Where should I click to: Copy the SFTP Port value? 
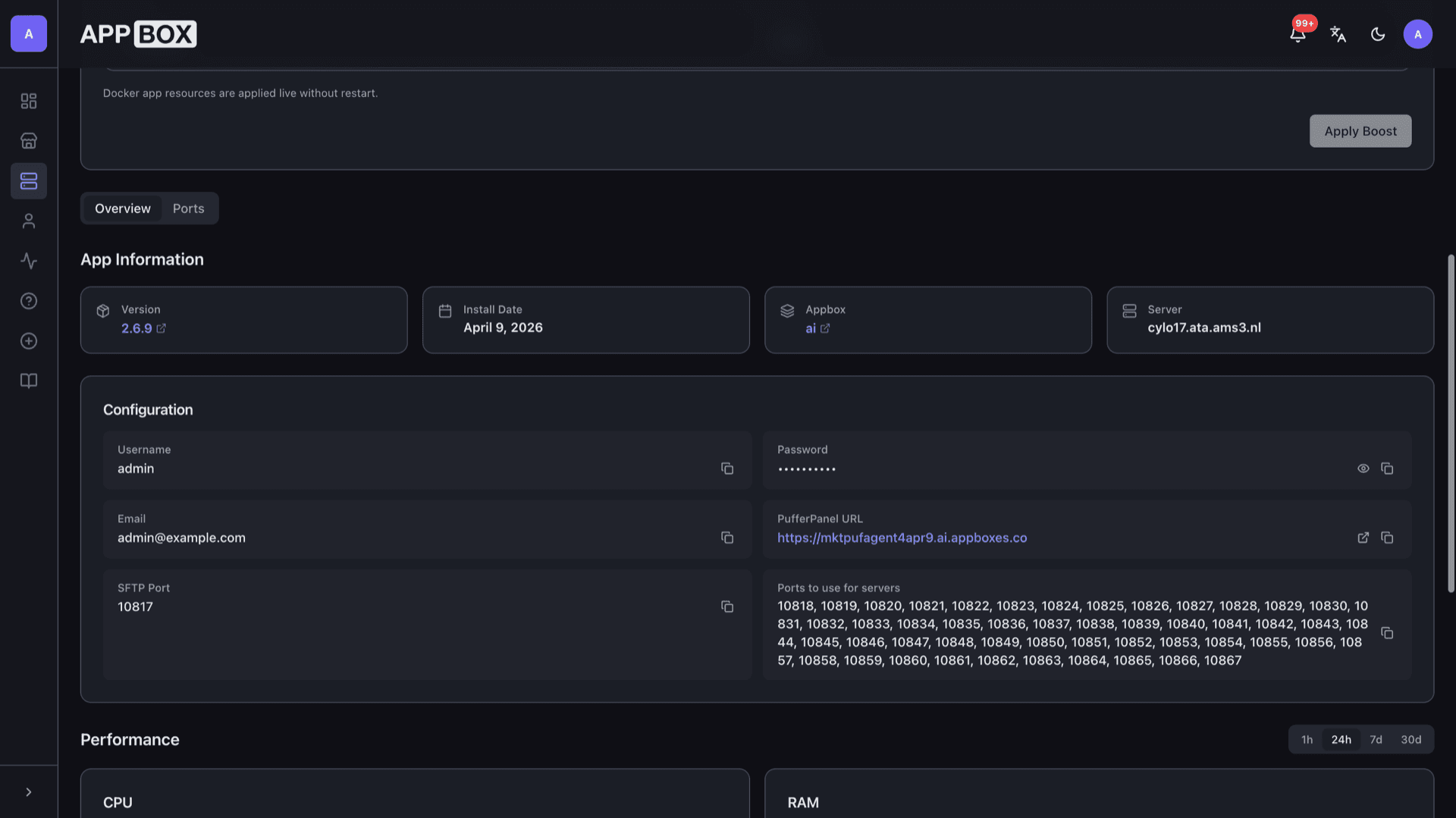click(x=727, y=606)
